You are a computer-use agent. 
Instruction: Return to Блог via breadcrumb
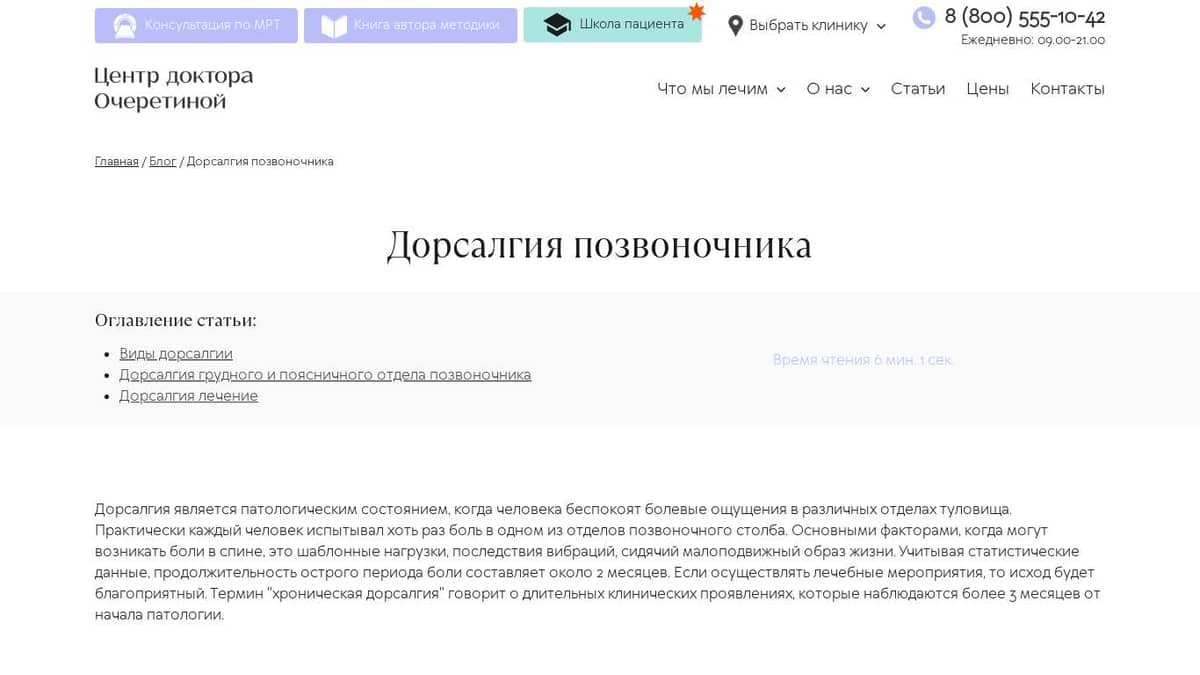click(x=162, y=162)
